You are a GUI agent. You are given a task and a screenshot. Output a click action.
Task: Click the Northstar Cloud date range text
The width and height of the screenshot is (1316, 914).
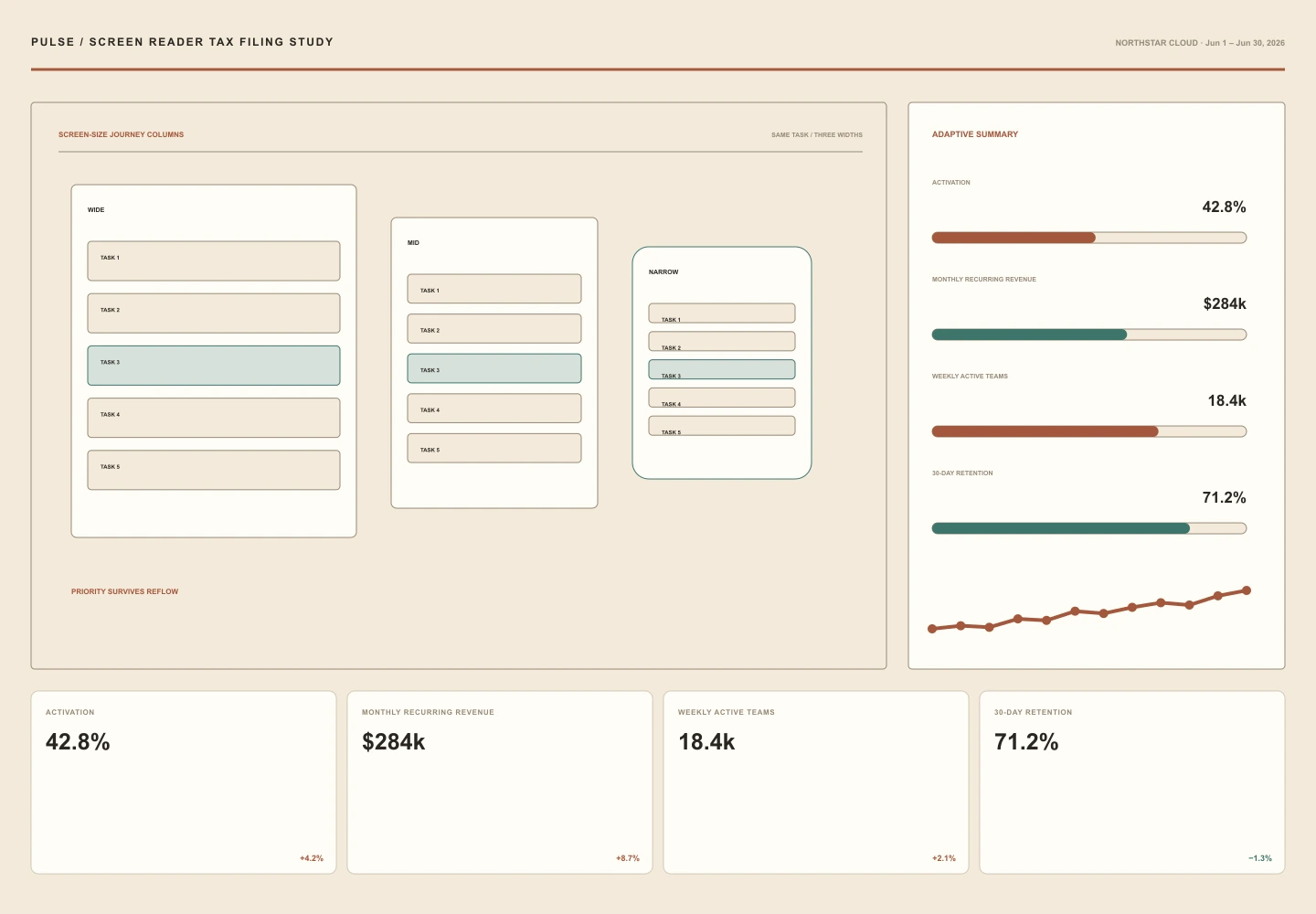click(1200, 43)
